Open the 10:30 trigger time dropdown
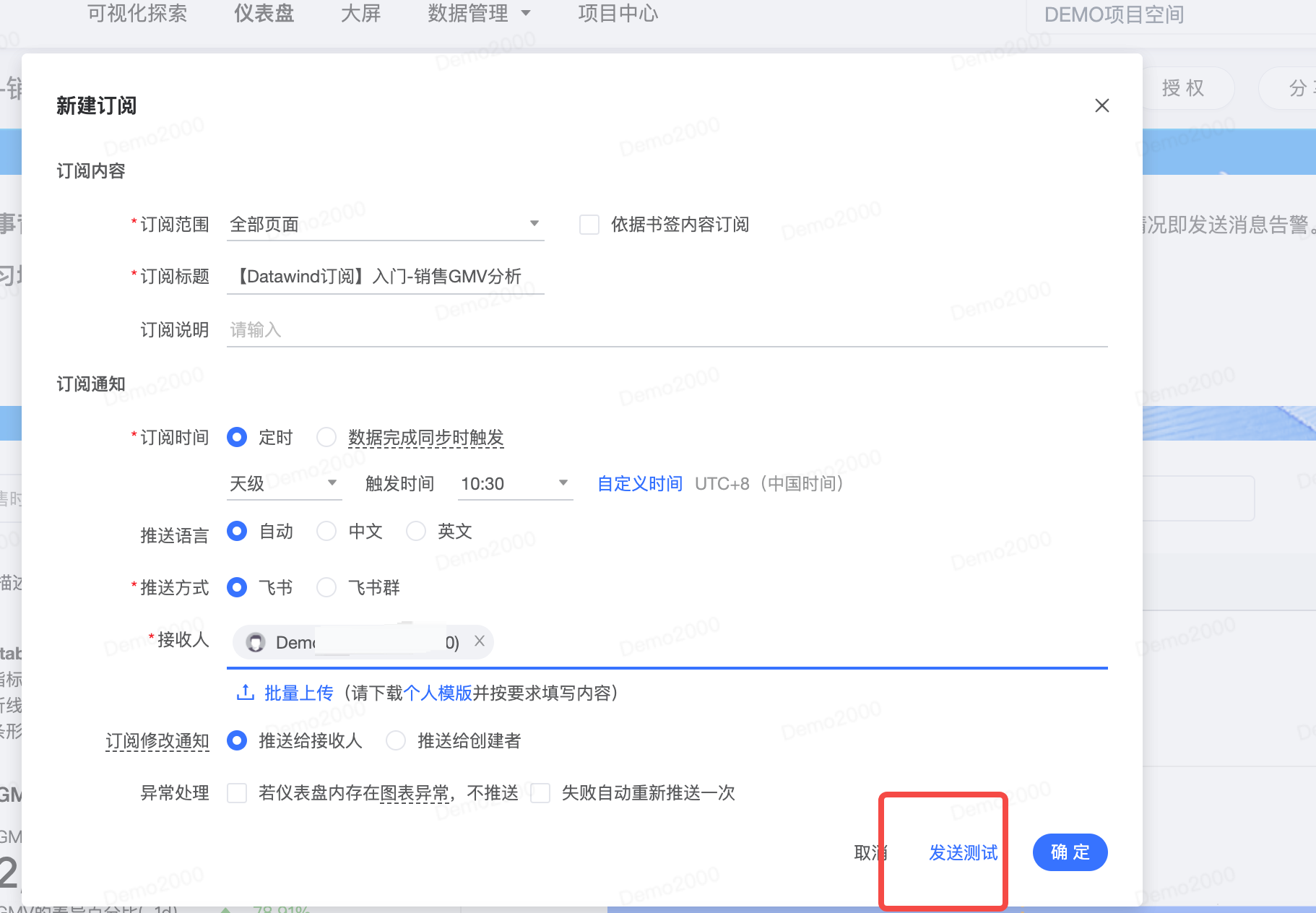The height and width of the screenshot is (913, 1316). [516, 483]
